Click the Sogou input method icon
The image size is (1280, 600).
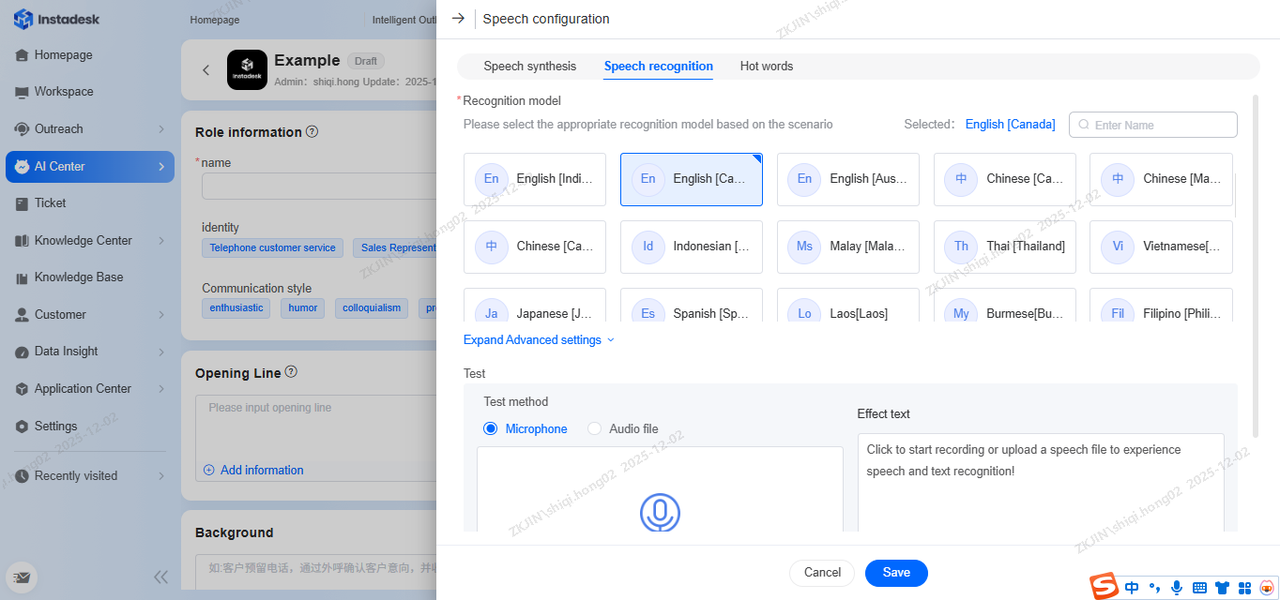click(x=1104, y=587)
